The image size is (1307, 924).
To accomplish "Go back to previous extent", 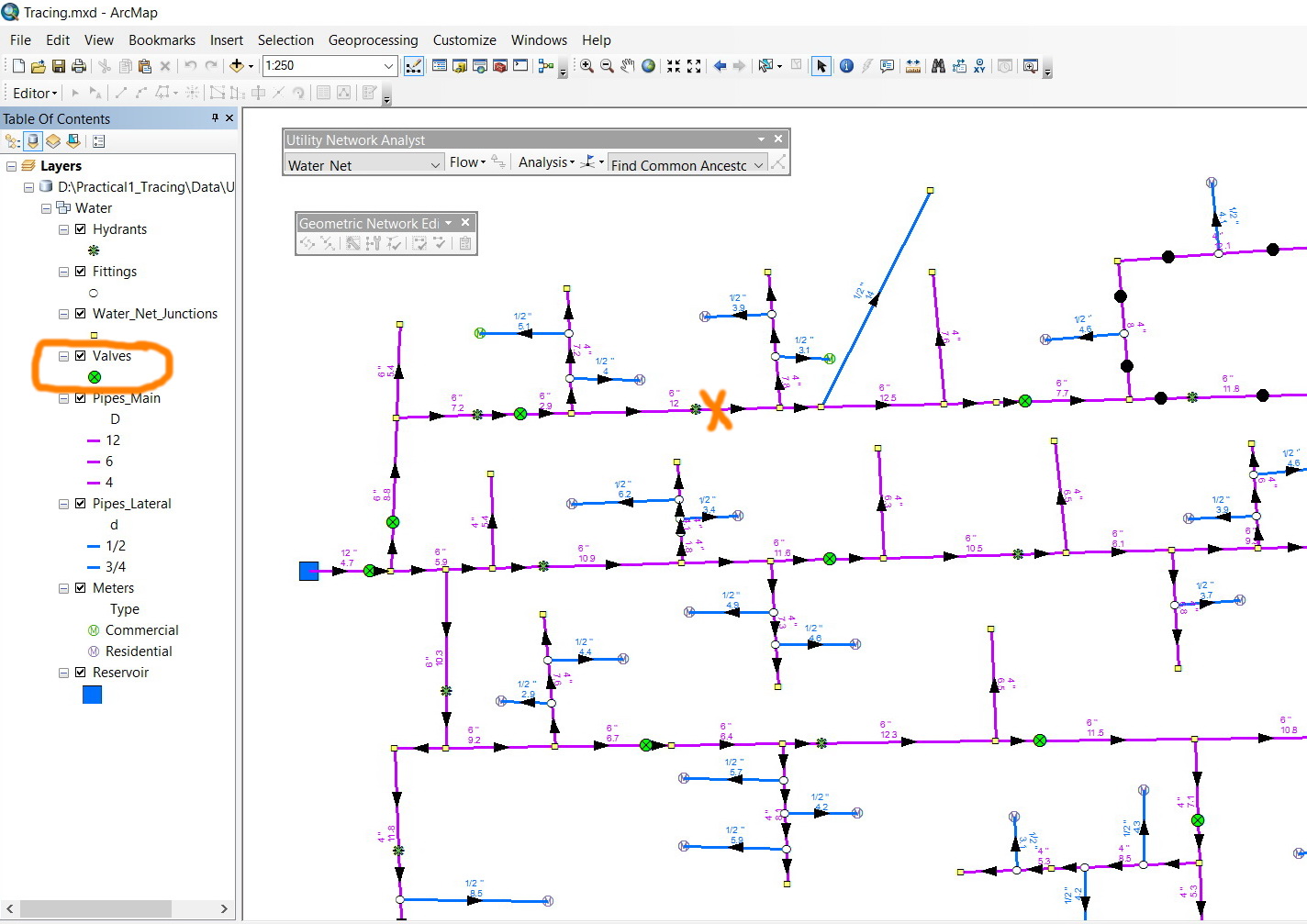I will click(720, 66).
